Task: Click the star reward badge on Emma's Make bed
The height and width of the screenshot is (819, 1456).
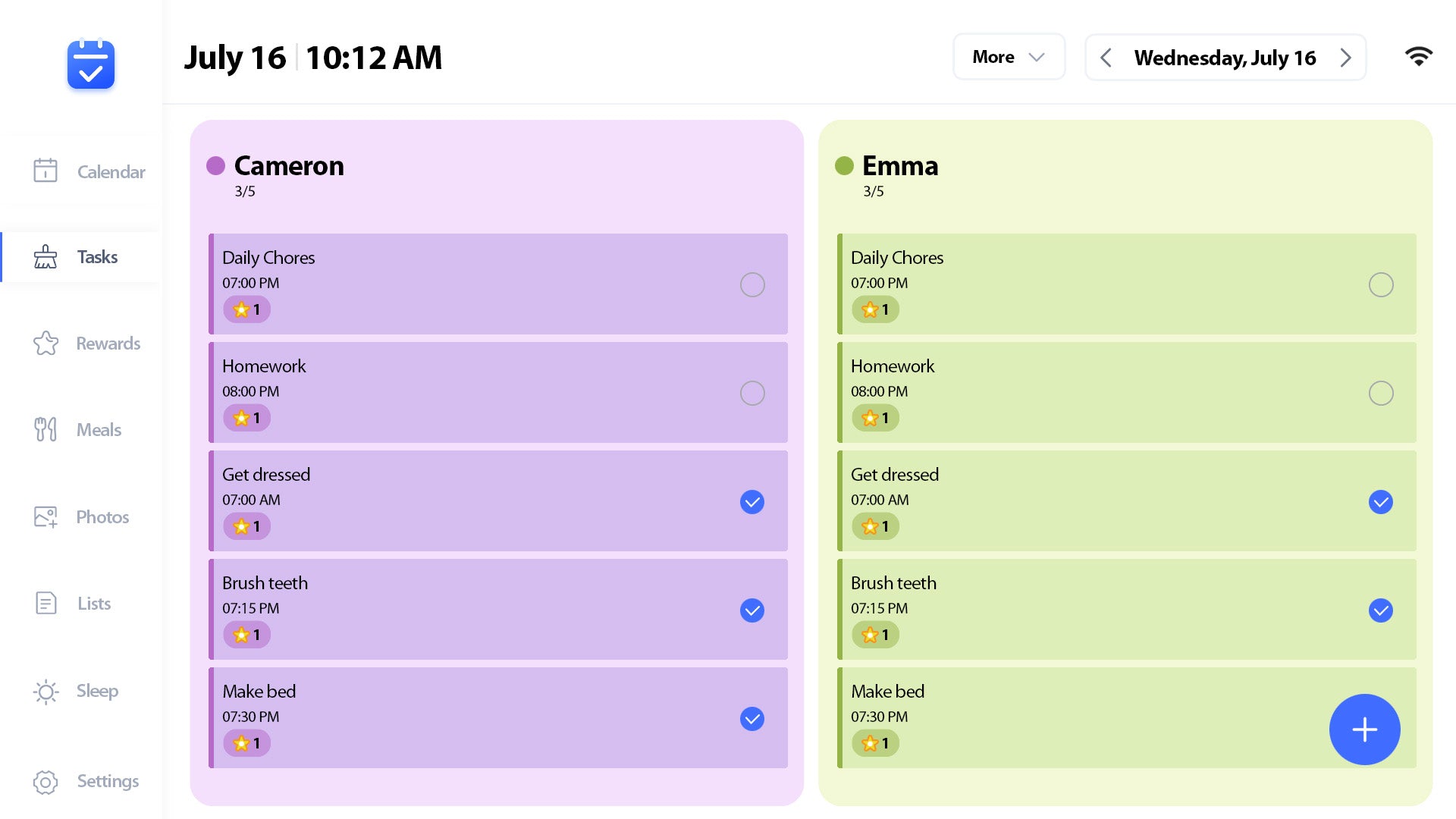Action: 874,743
